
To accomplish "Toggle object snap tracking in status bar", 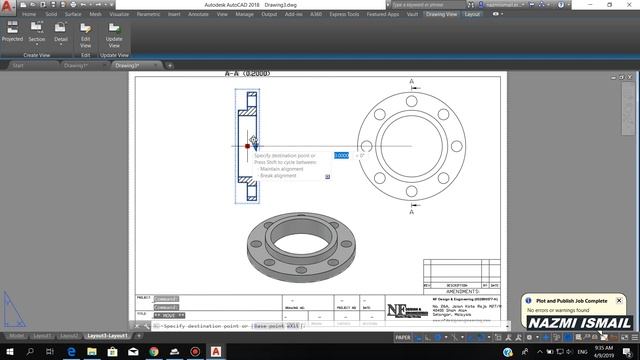I will click(469, 338).
